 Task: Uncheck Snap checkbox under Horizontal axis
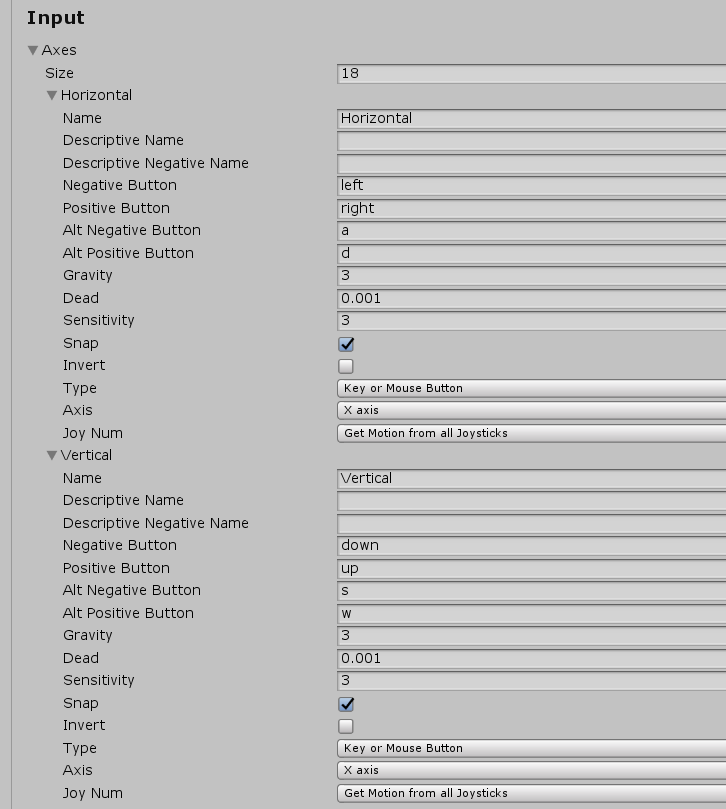[x=346, y=343]
